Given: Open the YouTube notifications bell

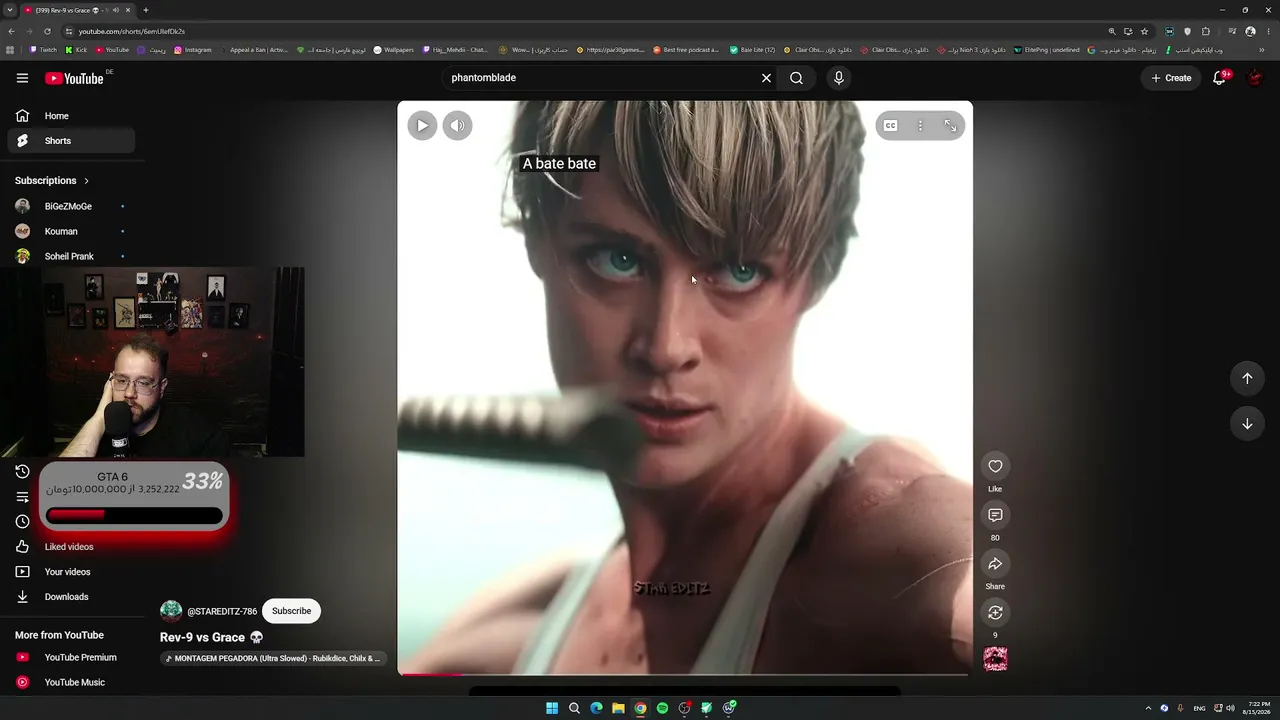Looking at the screenshot, I should [1219, 78].
